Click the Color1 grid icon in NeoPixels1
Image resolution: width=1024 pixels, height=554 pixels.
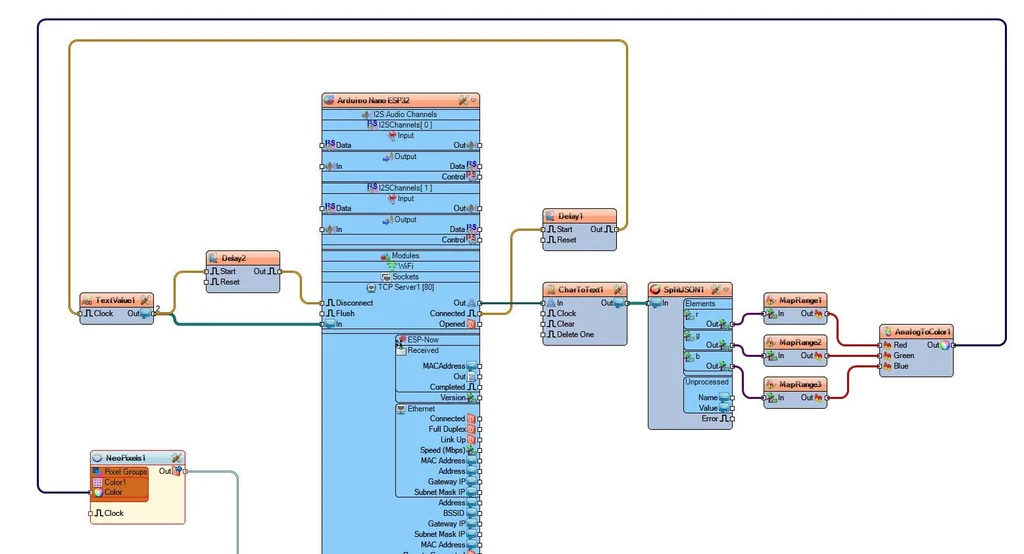97,482
